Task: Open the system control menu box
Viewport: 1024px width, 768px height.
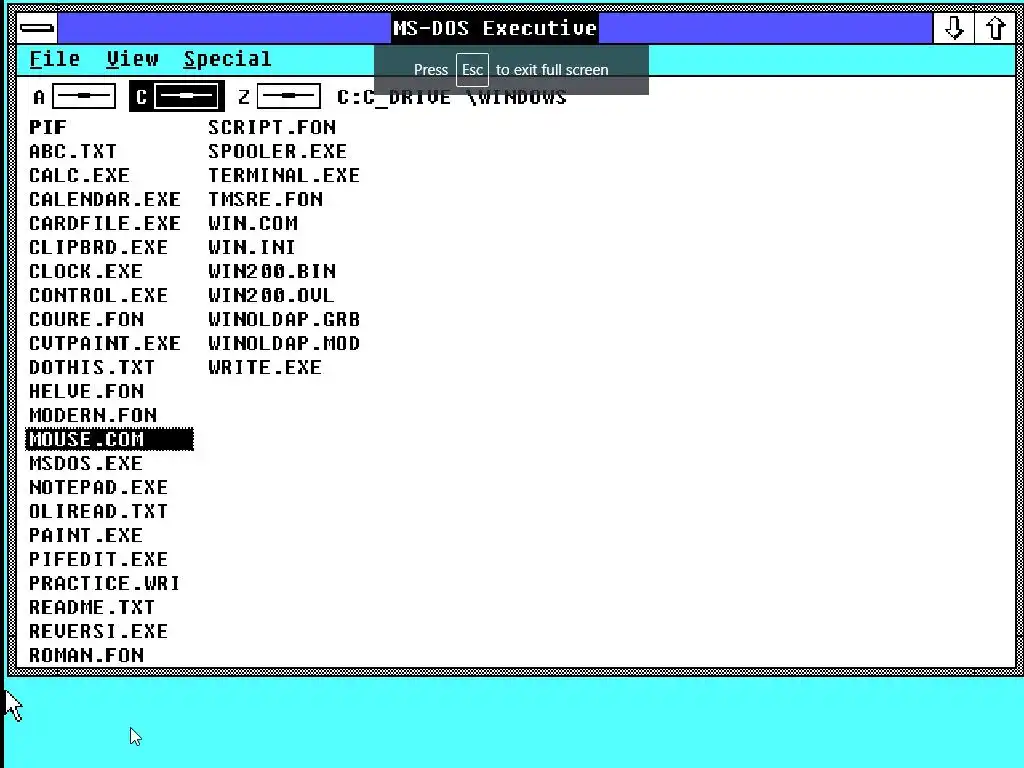Action: click(x=37, y=28)
